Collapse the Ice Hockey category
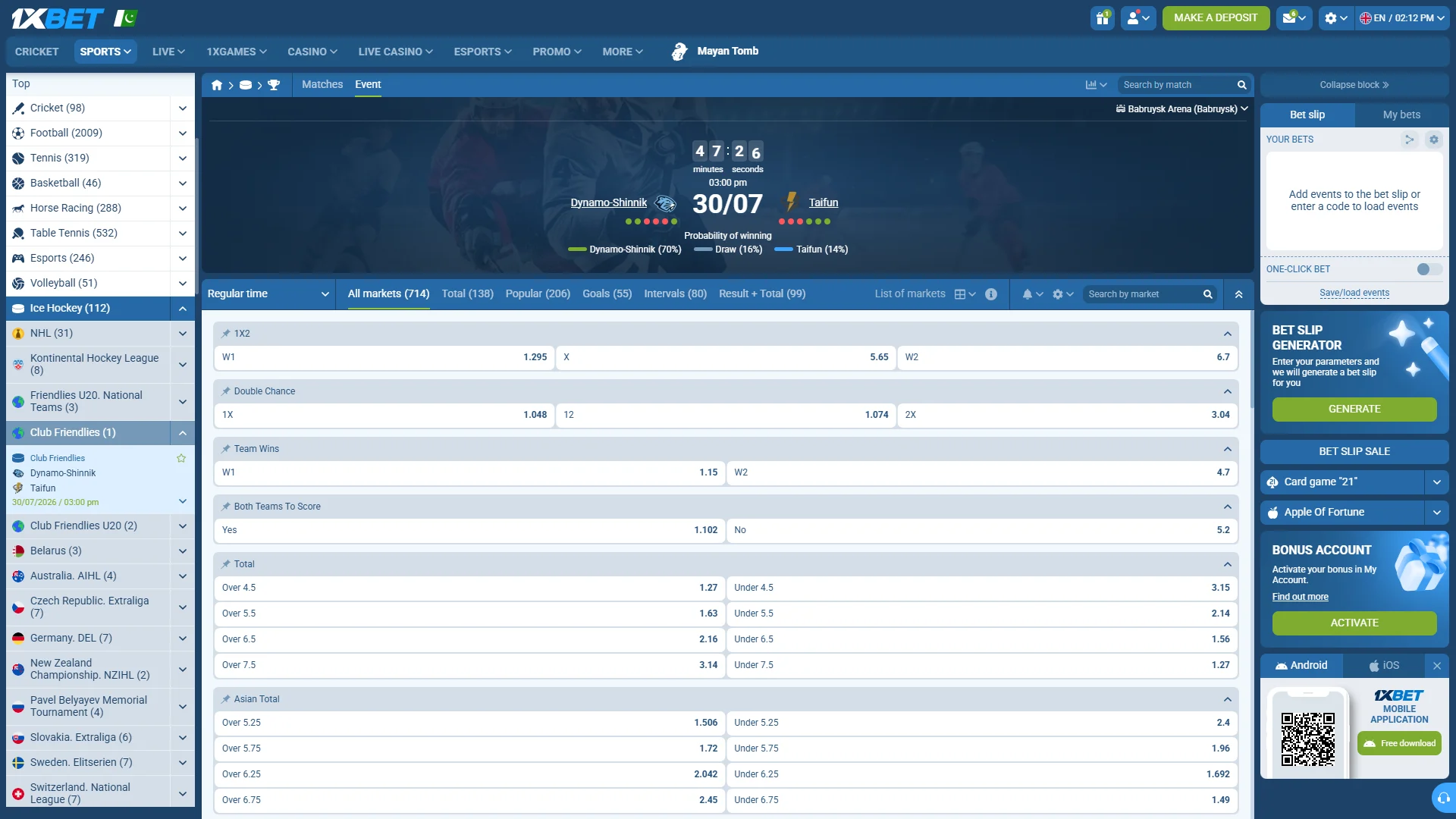Image resolution: width=1456 pixels, height=819 pixels. pos(183,309)
